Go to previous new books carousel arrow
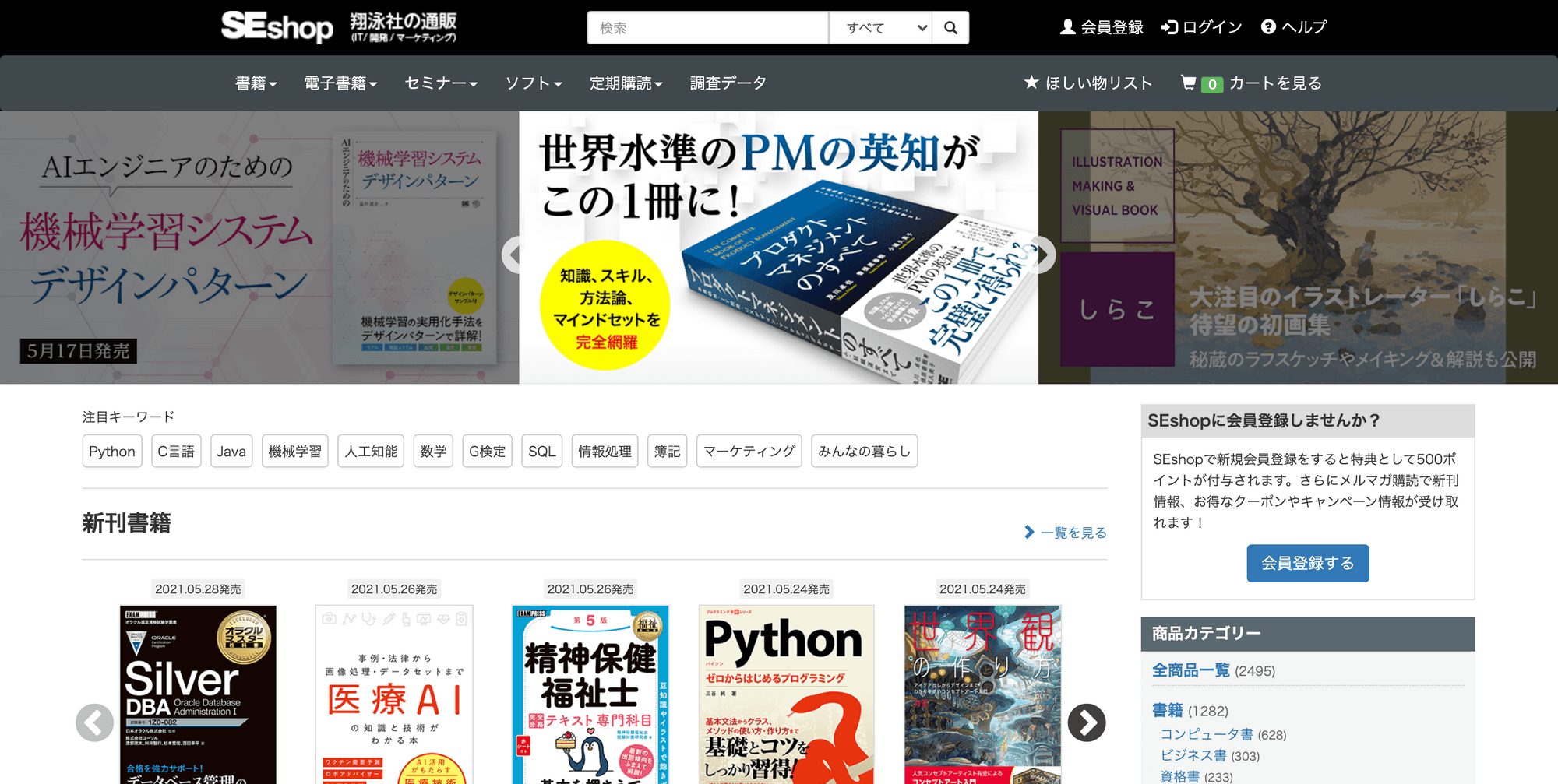 (94, 722)
